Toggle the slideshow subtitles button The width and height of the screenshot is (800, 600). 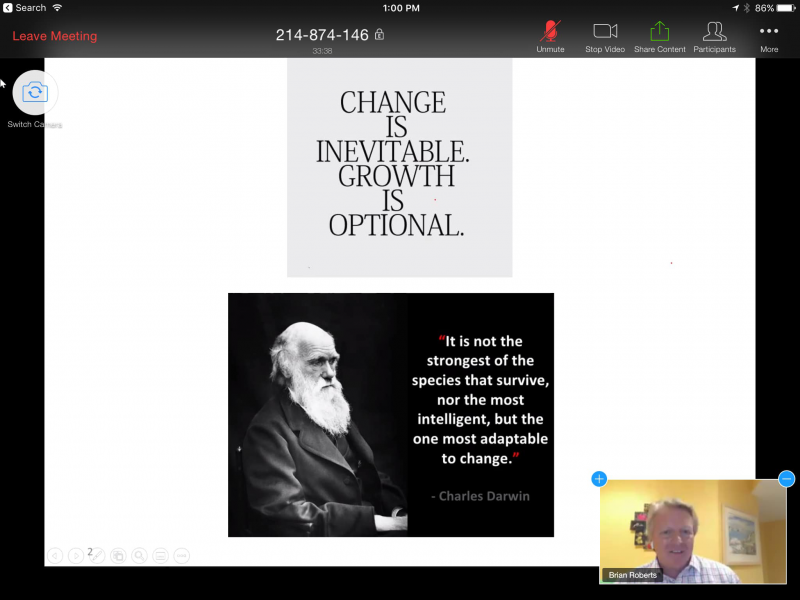pyautogui.click(x=160, y=556)
